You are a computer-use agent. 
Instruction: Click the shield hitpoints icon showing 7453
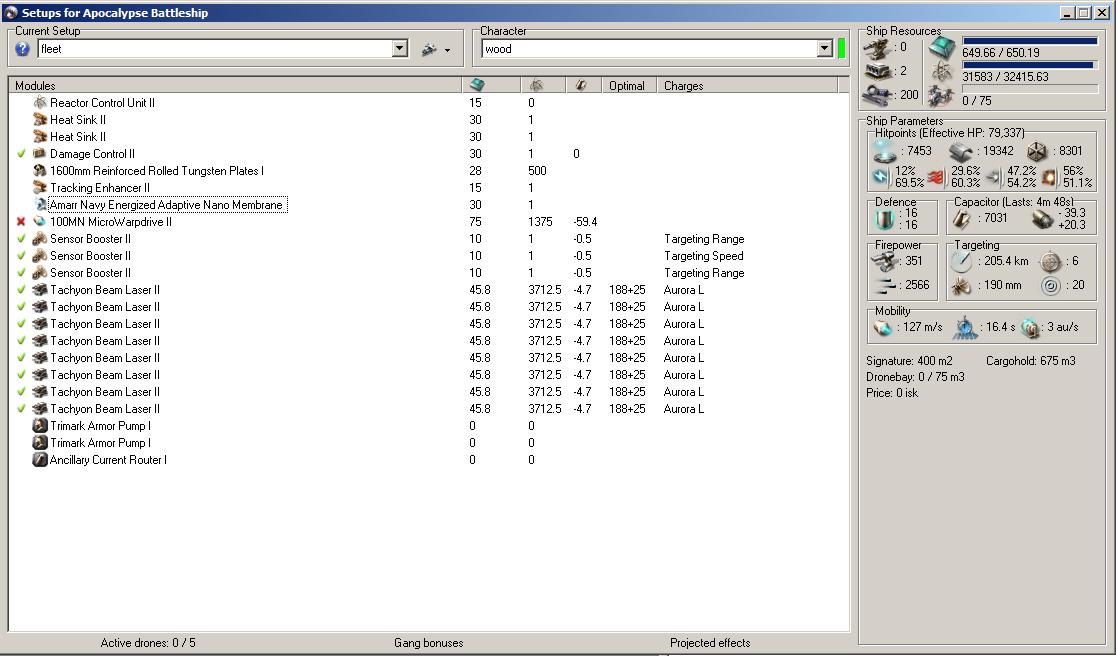[x=885, y=151]
